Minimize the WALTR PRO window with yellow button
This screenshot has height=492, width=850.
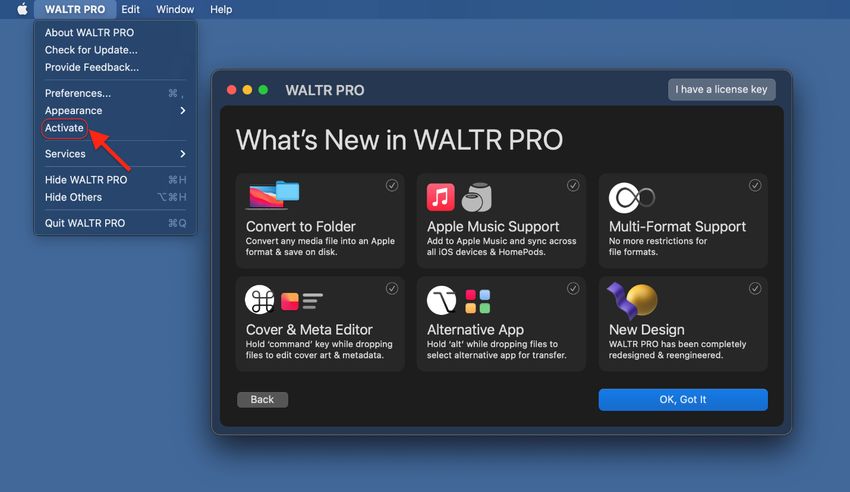click(x=247, y=90)
